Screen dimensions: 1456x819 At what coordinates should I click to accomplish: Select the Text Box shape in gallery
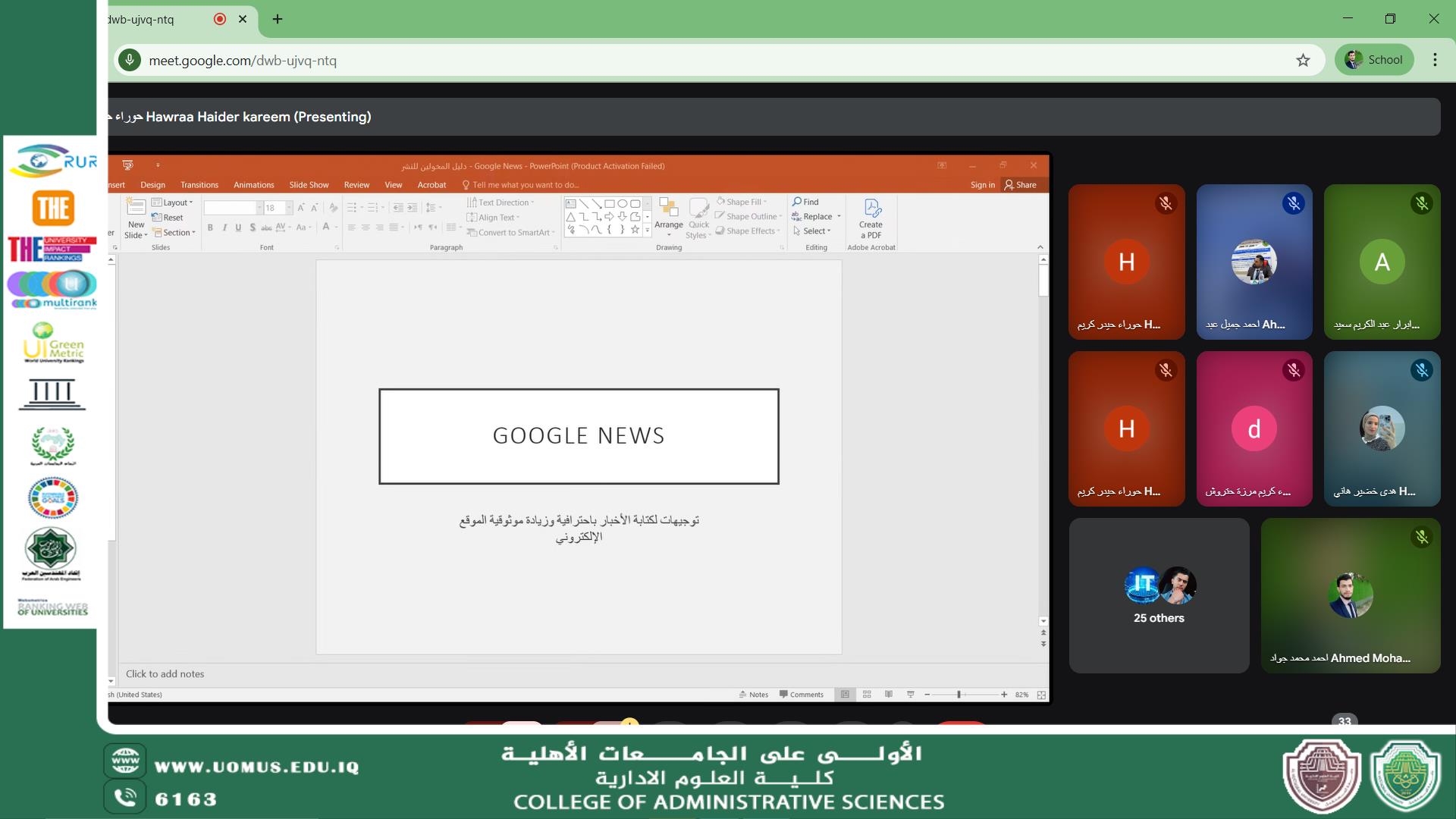[x=571, y=203]
